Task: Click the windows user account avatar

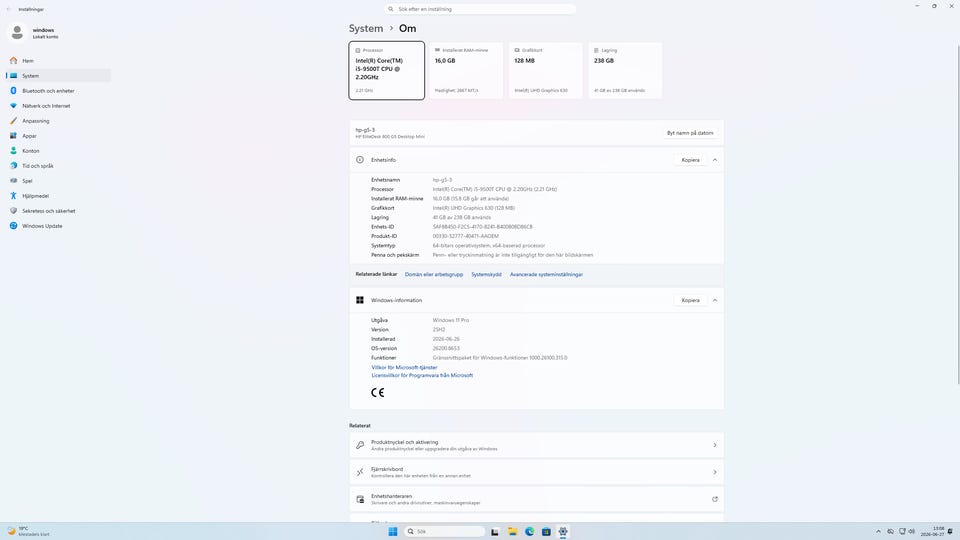Action: click(x=17, y=32)
